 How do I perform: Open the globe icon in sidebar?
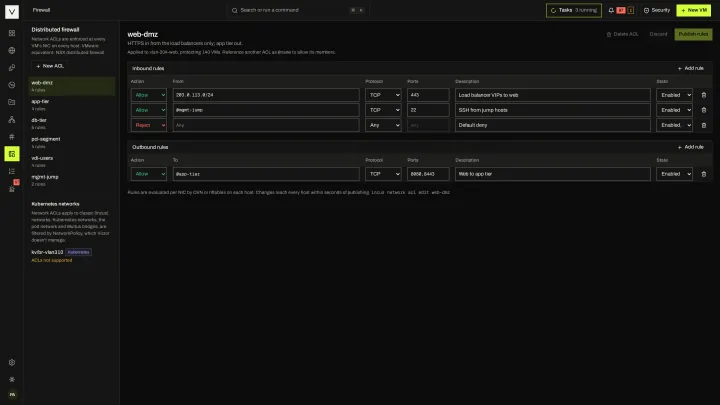(x=12, y=51)
